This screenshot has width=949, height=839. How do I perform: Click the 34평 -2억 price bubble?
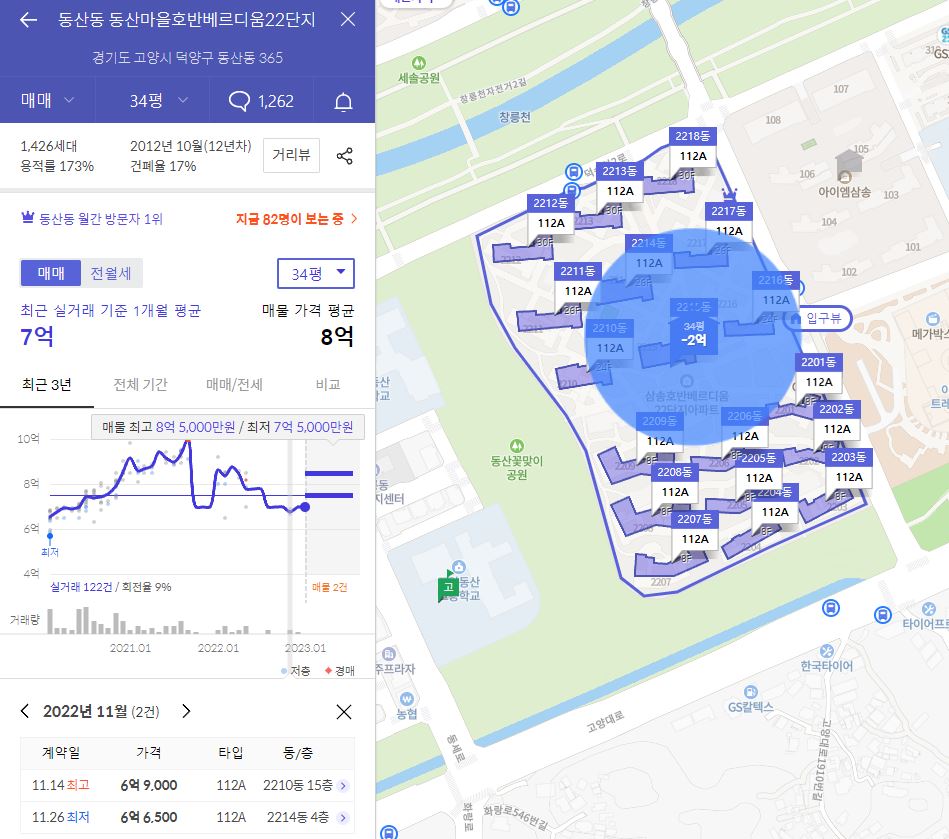click(x=694, y=334)
